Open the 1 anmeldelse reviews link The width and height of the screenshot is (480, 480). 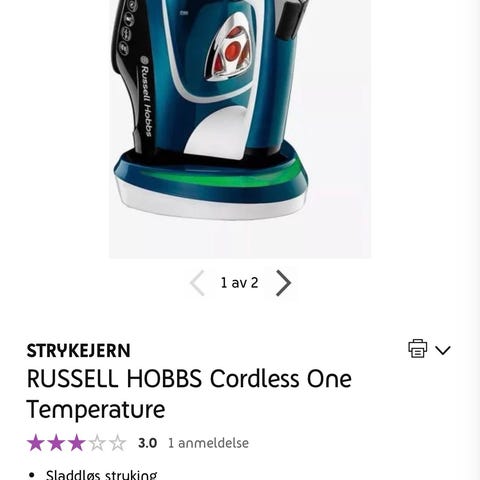click(208, 443)
